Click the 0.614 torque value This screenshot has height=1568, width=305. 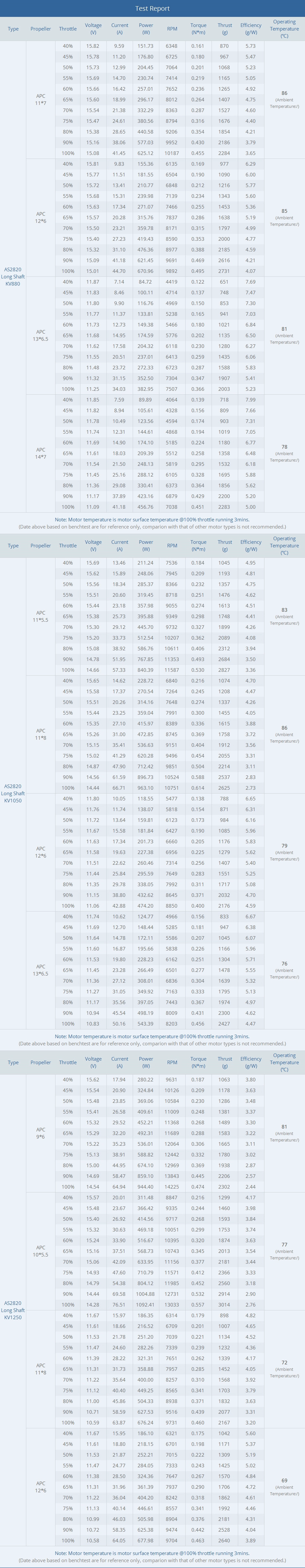pos(198,788)
